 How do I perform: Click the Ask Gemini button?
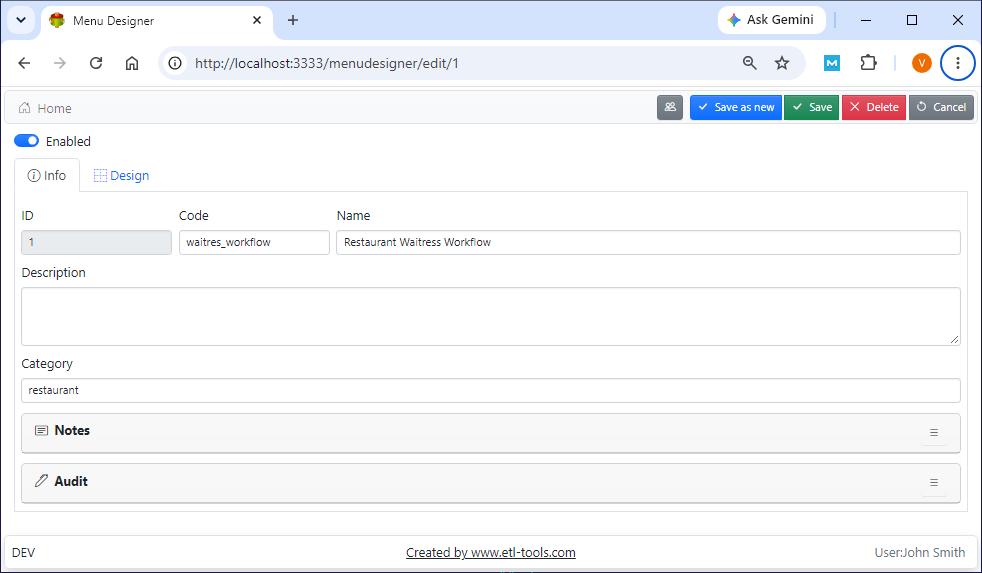pyautogui.click(x=772, y=20)
